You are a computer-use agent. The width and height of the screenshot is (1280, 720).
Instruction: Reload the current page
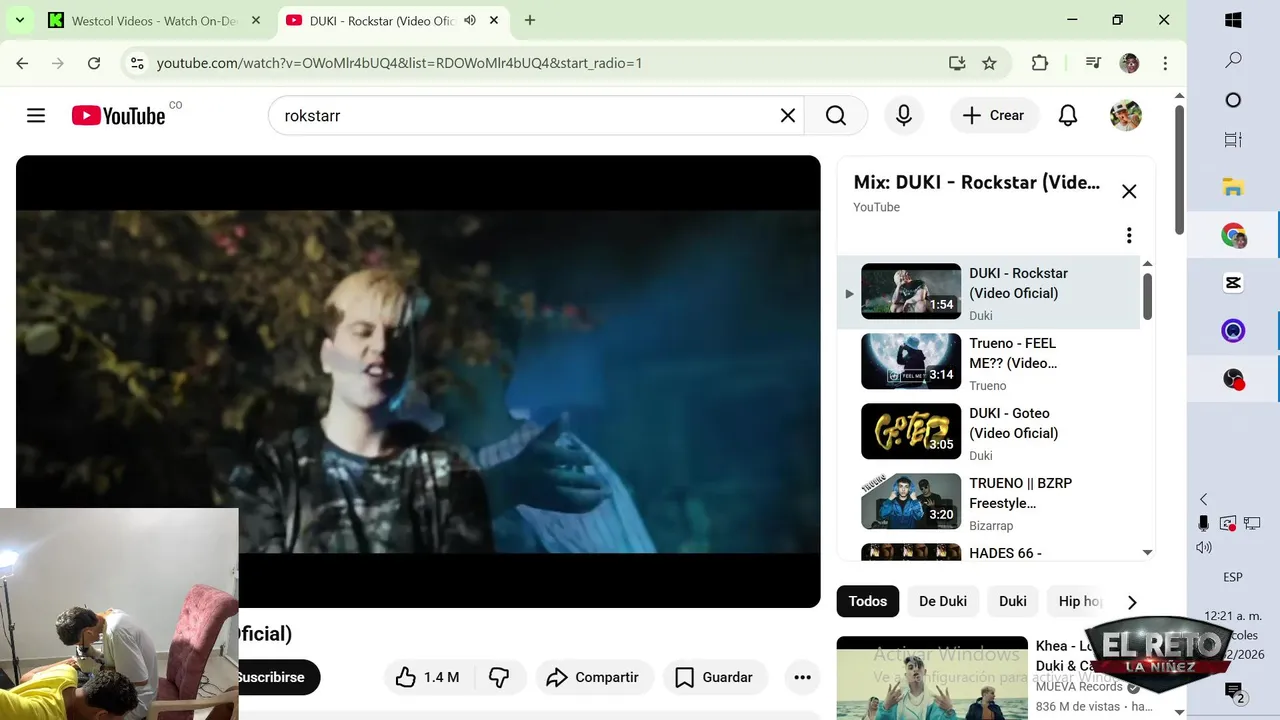click(94, 63)
